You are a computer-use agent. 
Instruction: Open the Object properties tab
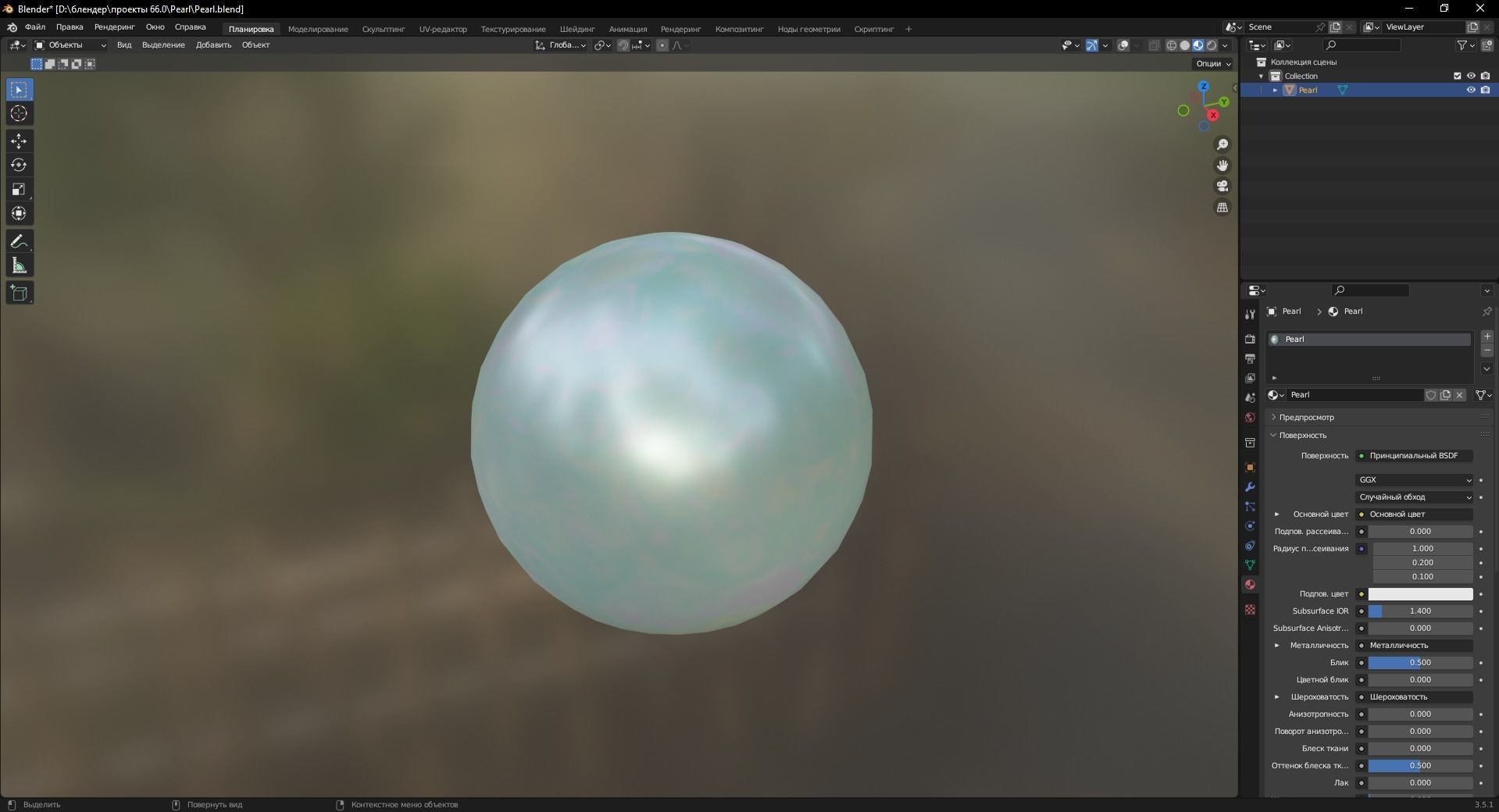[1250, 467]
